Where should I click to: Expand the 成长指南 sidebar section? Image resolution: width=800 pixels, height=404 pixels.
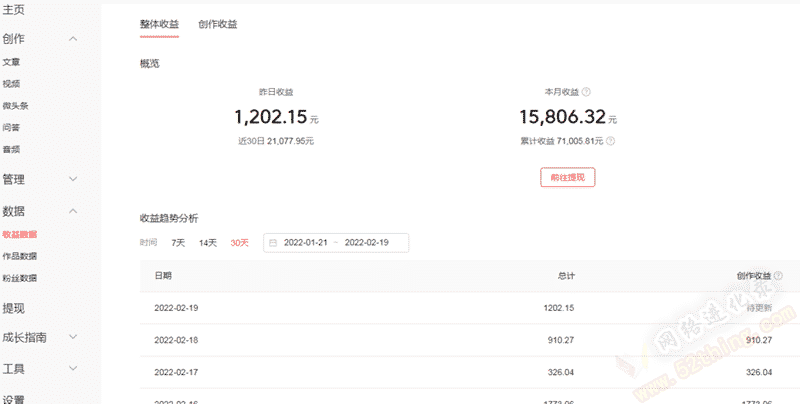coord(73,338)
